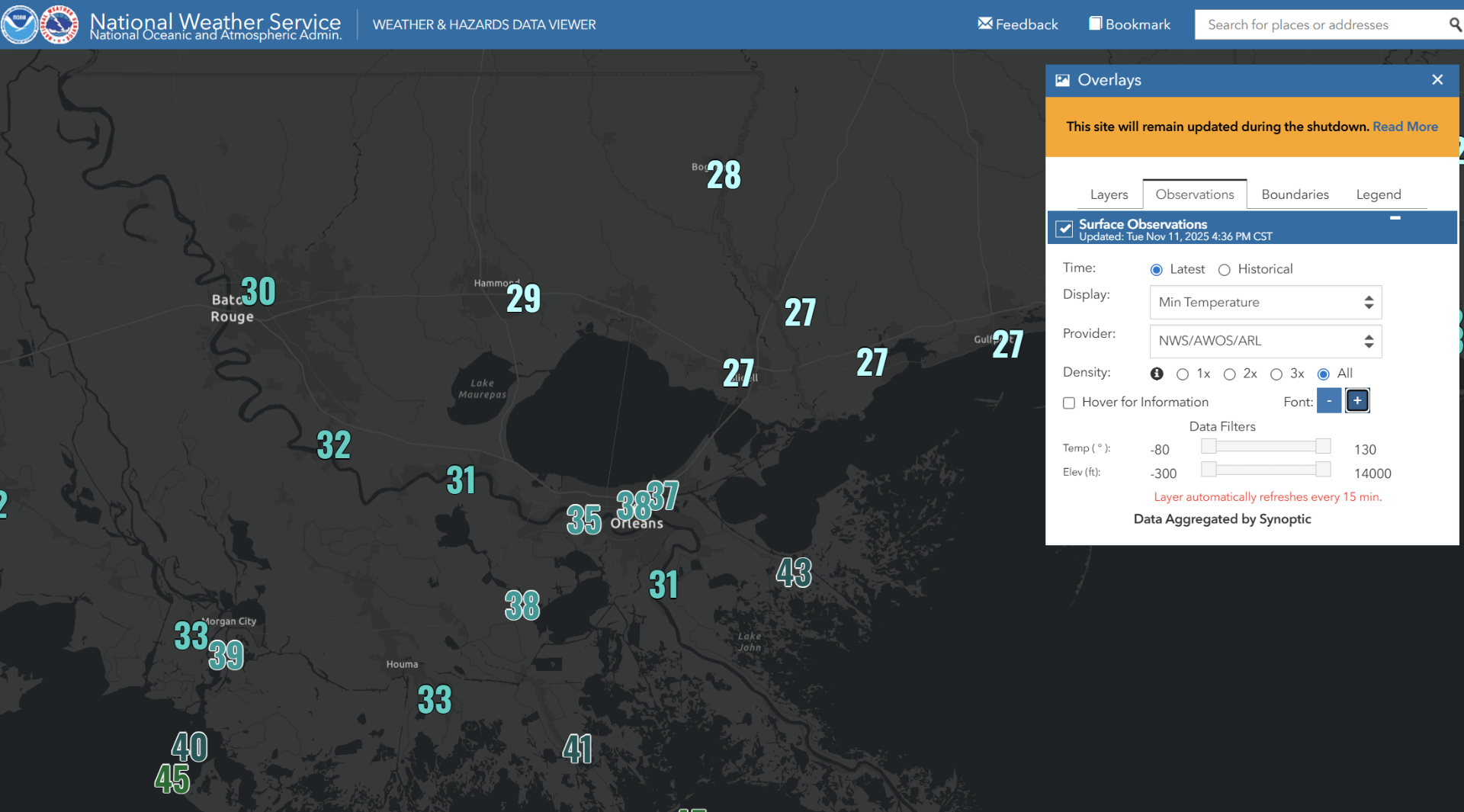1464x812 pixels.
Task: Follow the Read More shutdown link
Action: click(x=1405, y=127)
